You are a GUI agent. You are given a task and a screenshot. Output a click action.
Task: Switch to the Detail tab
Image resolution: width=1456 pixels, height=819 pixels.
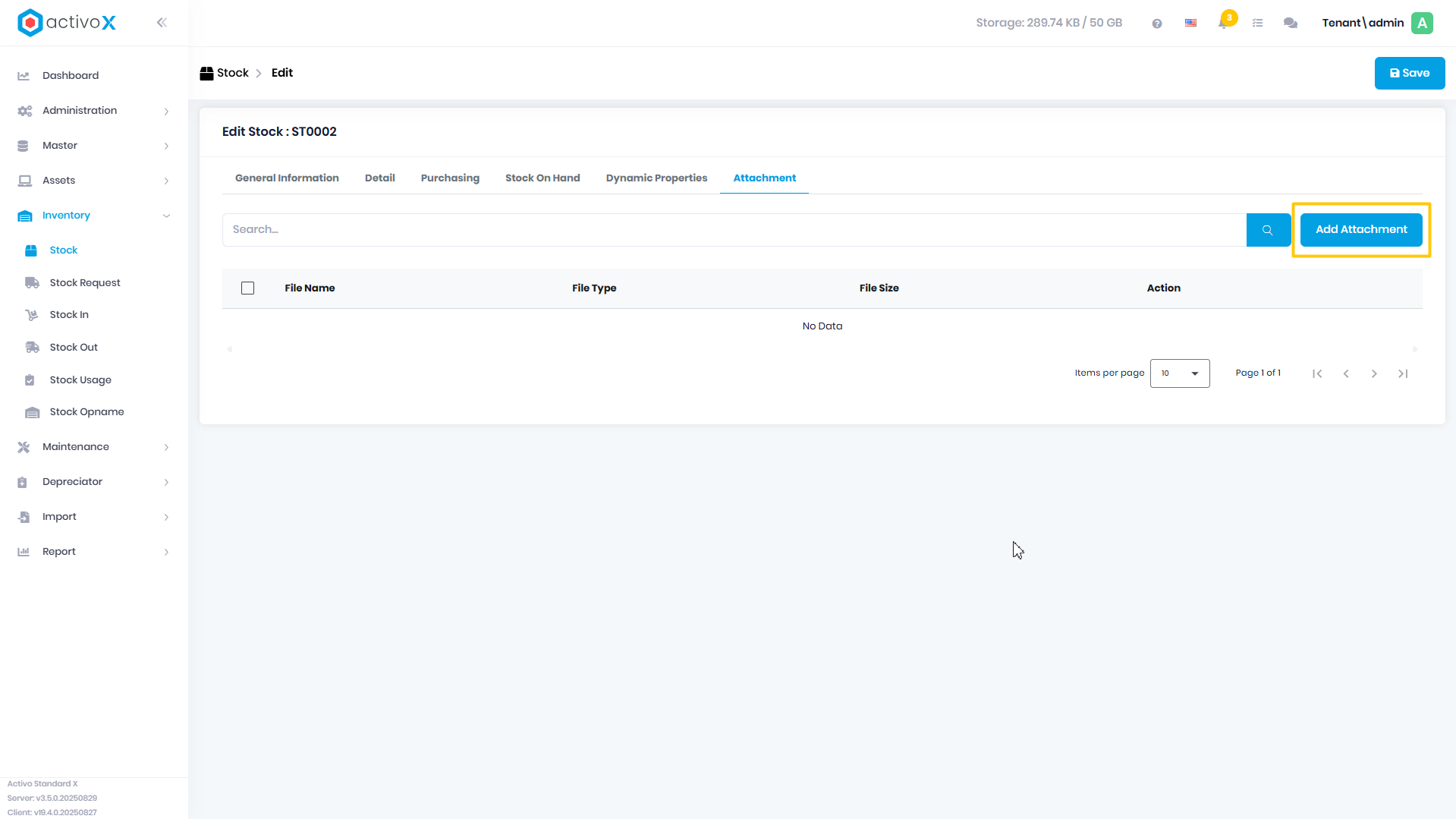tap(379, 178)
